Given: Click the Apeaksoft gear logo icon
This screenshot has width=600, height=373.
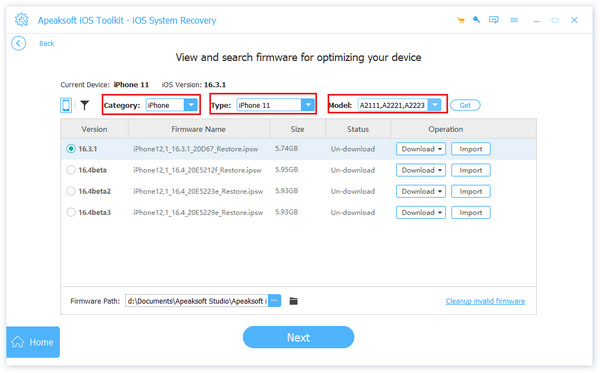Looking at the screenshot, I should (x=21, y=20).
